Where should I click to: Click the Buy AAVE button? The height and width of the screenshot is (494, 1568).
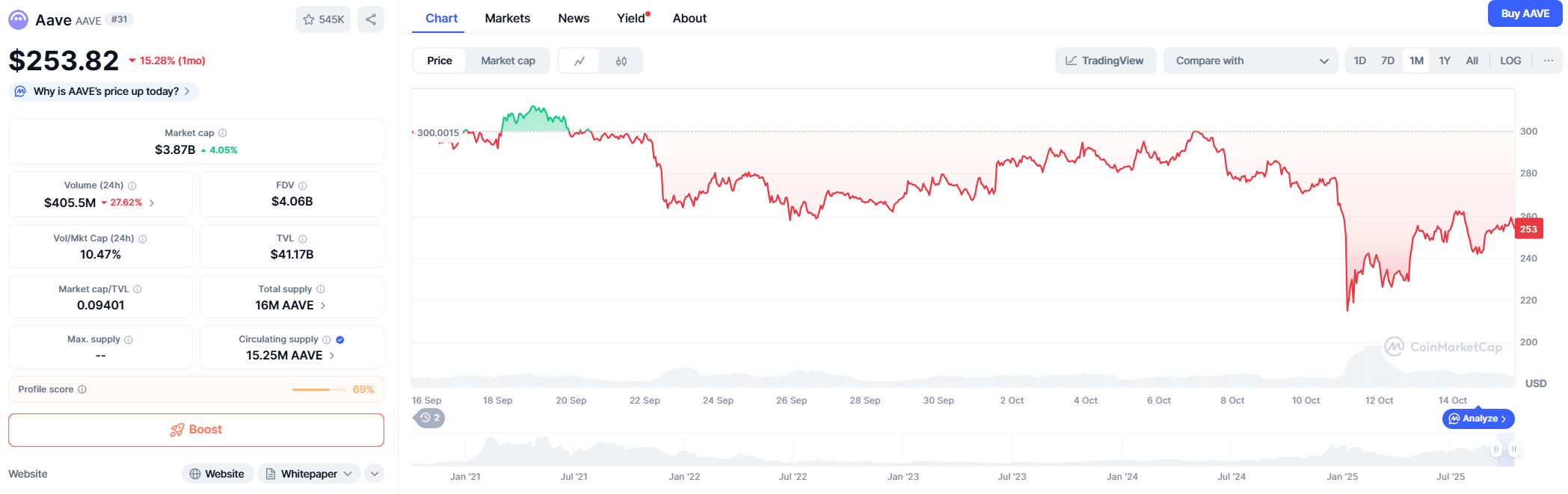[1525, 13]
